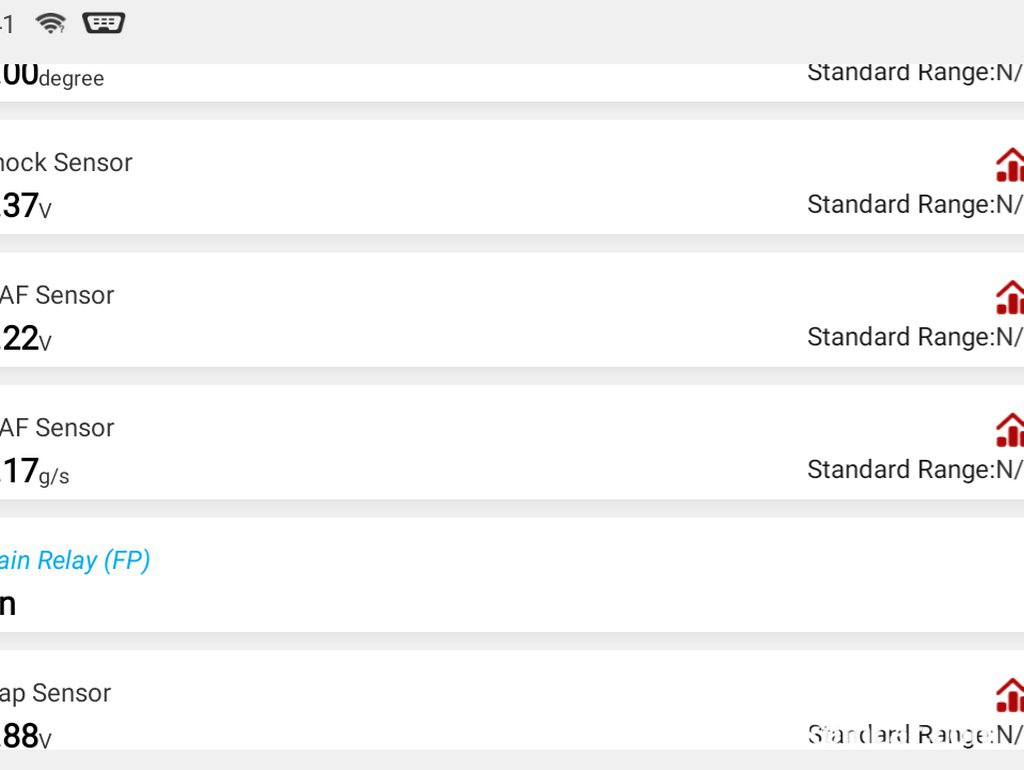Image resolution: width=1024 pixels, height=770 pixels.
Task: Tap the MAF Sensor voltage value ending 22
Action: tap(25, 338)
